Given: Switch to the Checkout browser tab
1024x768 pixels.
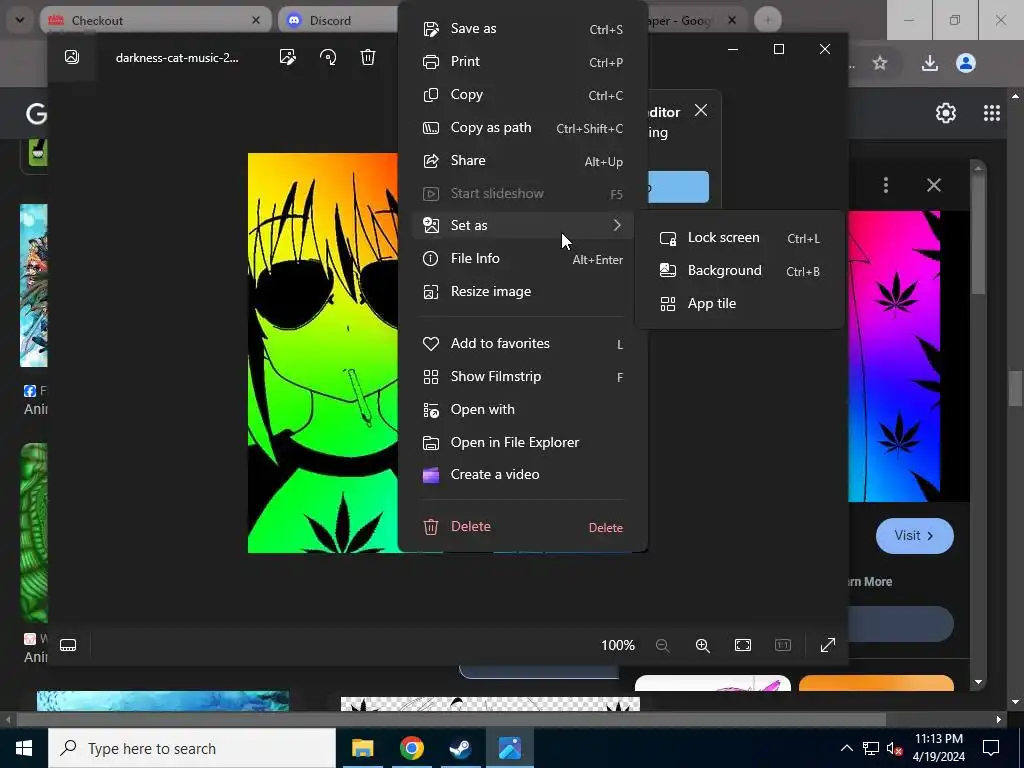Looking at the screenshot, I should tap(157, 20).
